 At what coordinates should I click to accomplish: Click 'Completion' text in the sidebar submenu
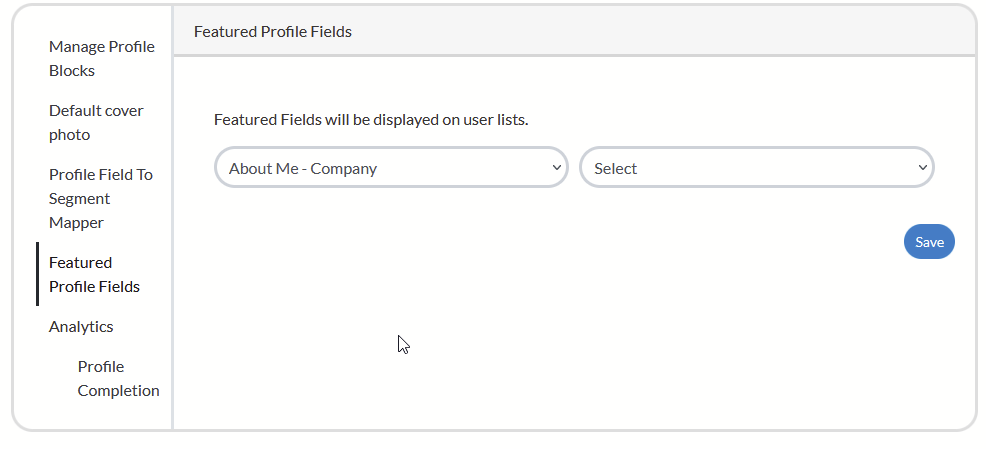click(118, 390)
